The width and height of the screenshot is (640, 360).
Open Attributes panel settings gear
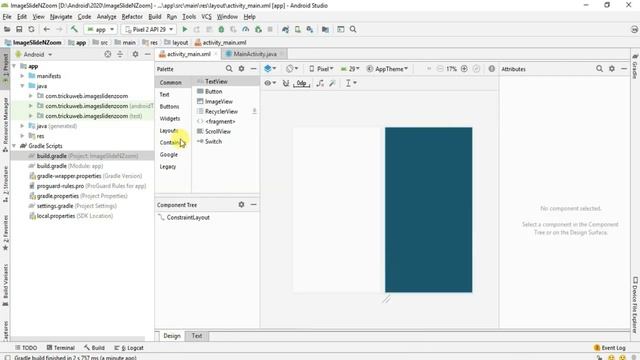[611, 69]
